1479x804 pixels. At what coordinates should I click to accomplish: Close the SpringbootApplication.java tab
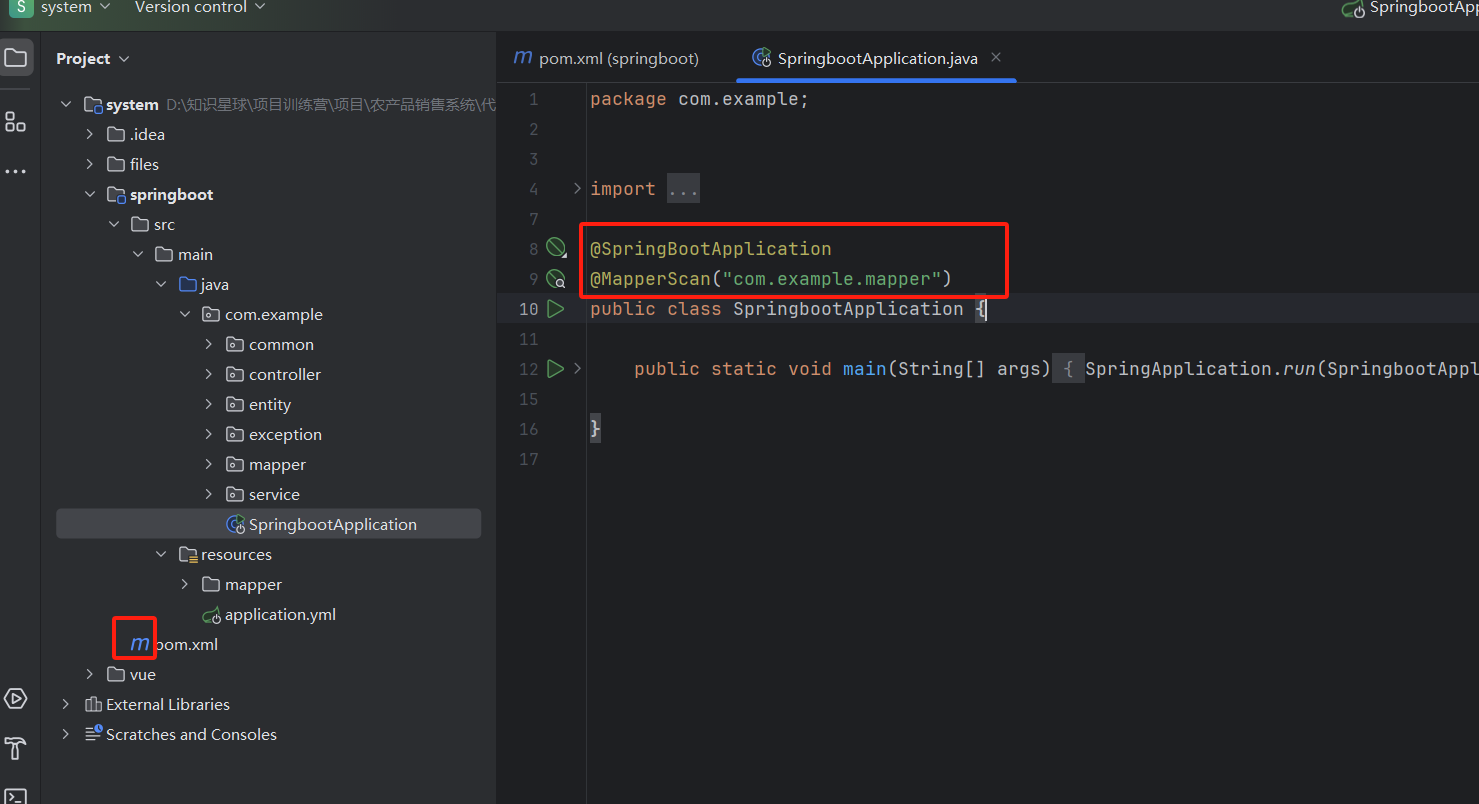pos(996,58)
